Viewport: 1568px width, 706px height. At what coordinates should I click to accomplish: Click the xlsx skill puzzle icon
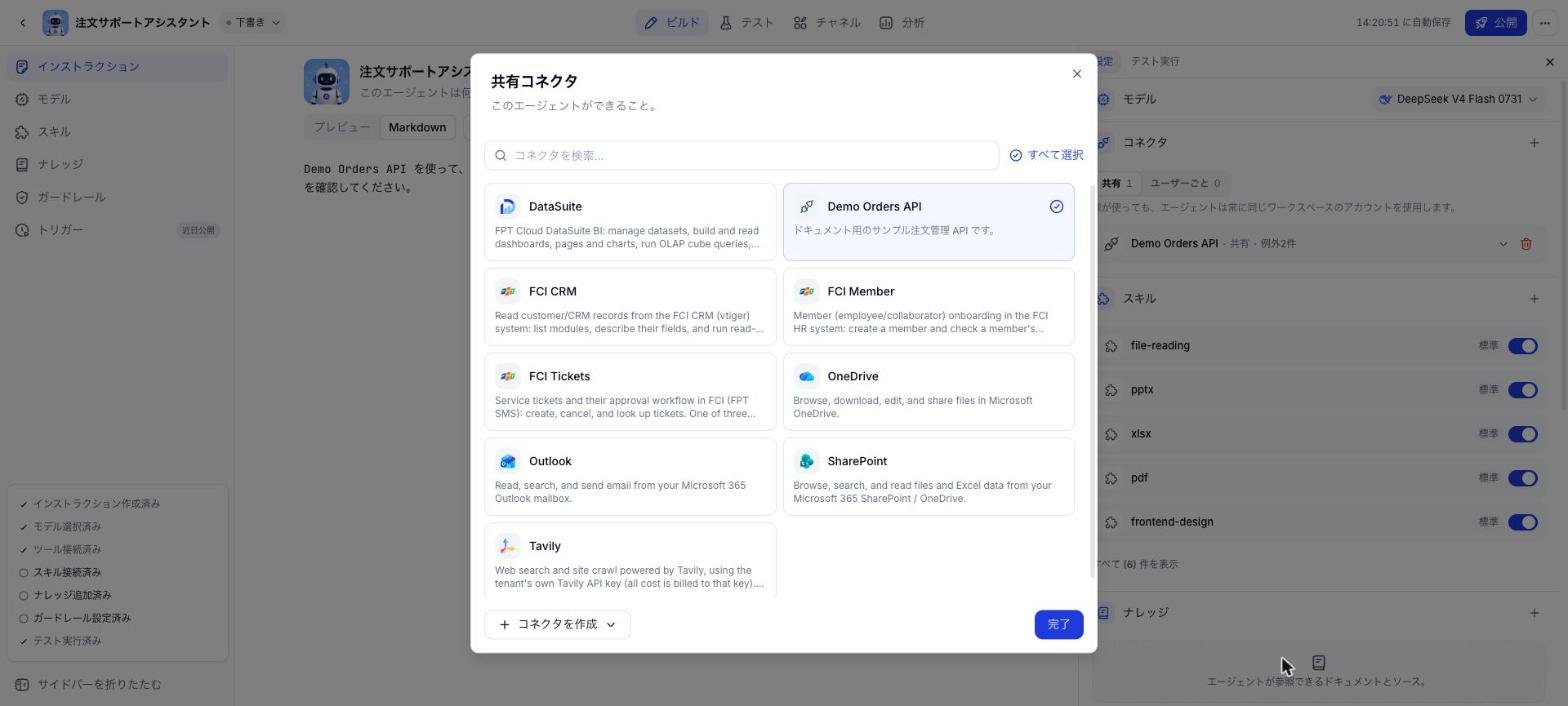pos(1111,434)
